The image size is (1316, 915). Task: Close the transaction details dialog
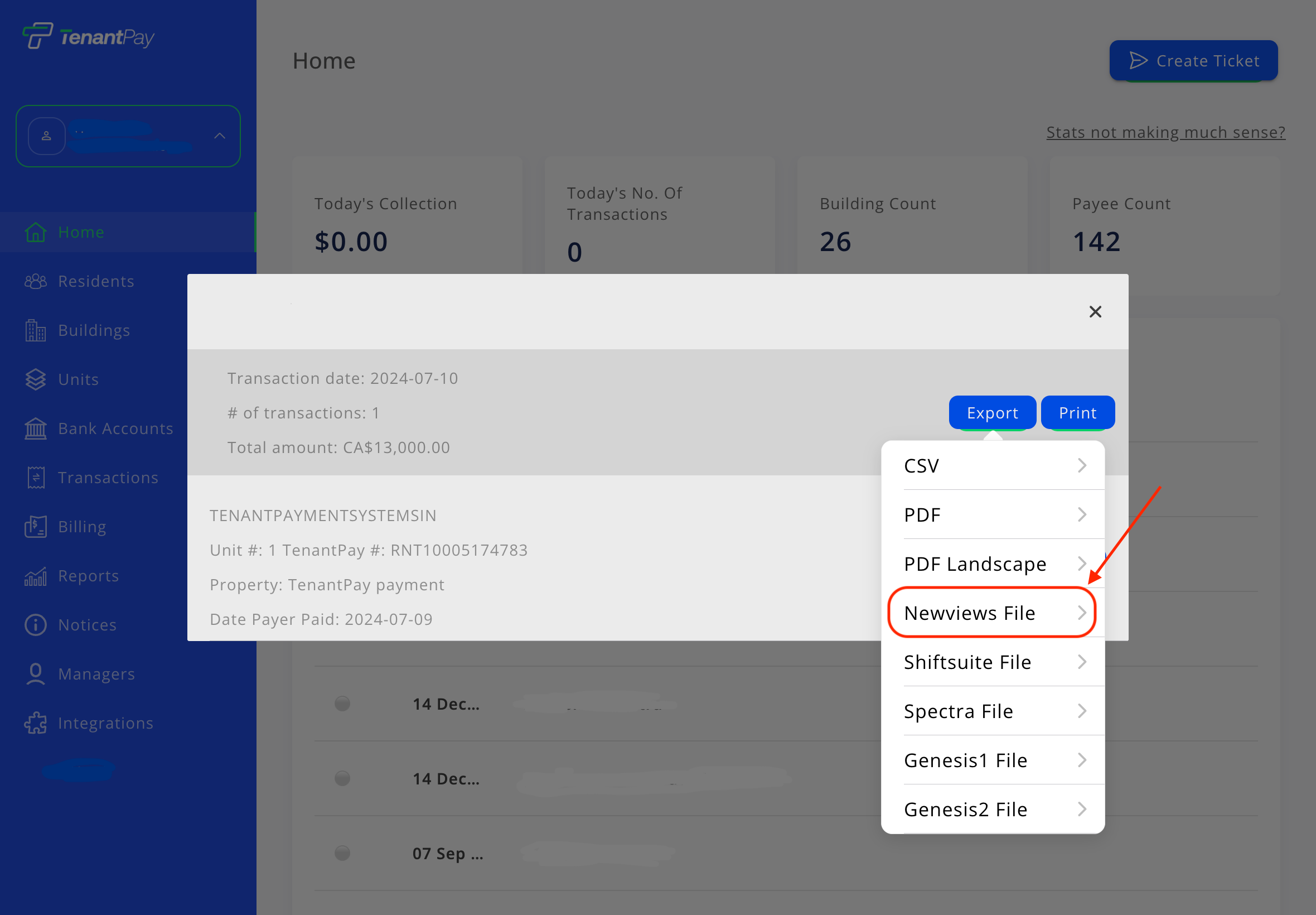click(1095, 312)
